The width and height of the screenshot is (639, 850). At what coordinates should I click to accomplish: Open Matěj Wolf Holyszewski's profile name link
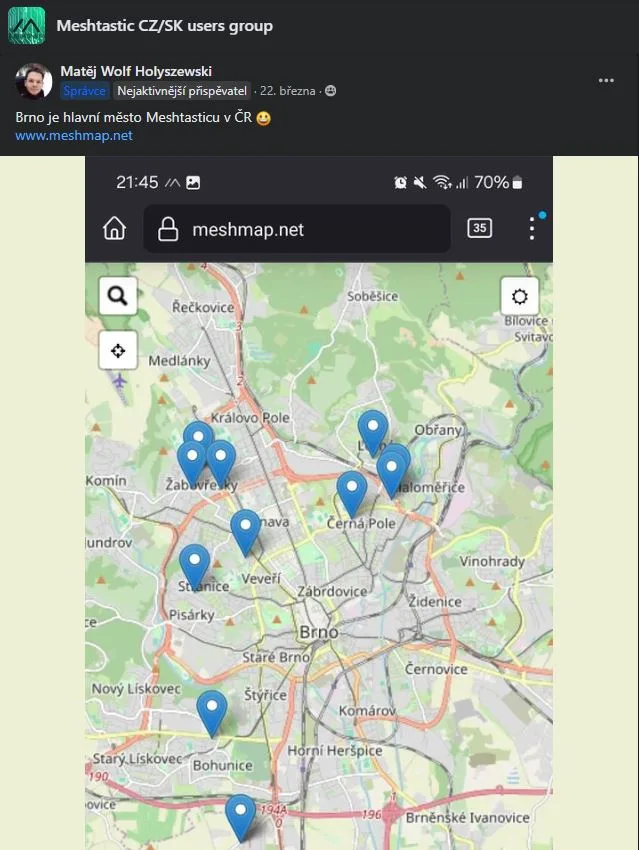[136, 71]
